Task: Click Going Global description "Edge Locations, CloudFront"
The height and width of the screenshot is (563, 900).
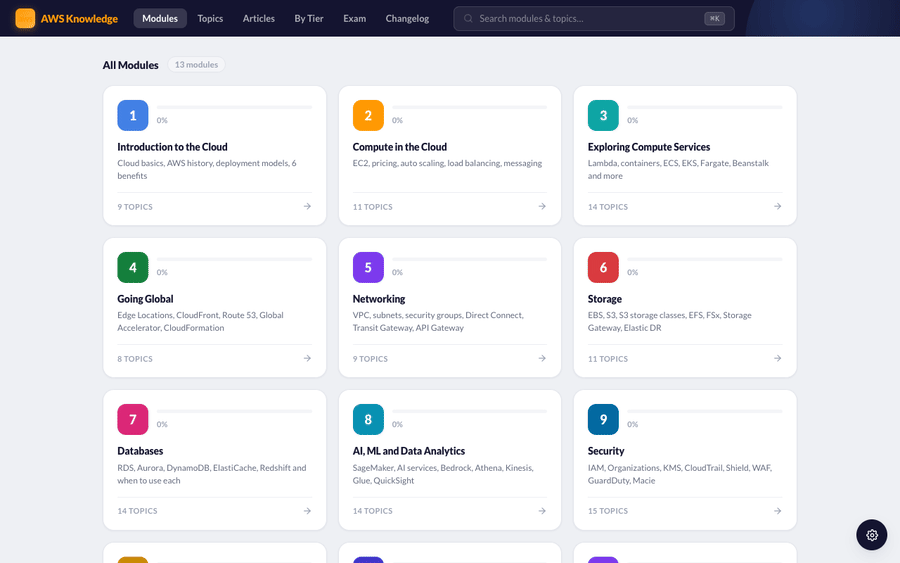Action: click(200, 321)
